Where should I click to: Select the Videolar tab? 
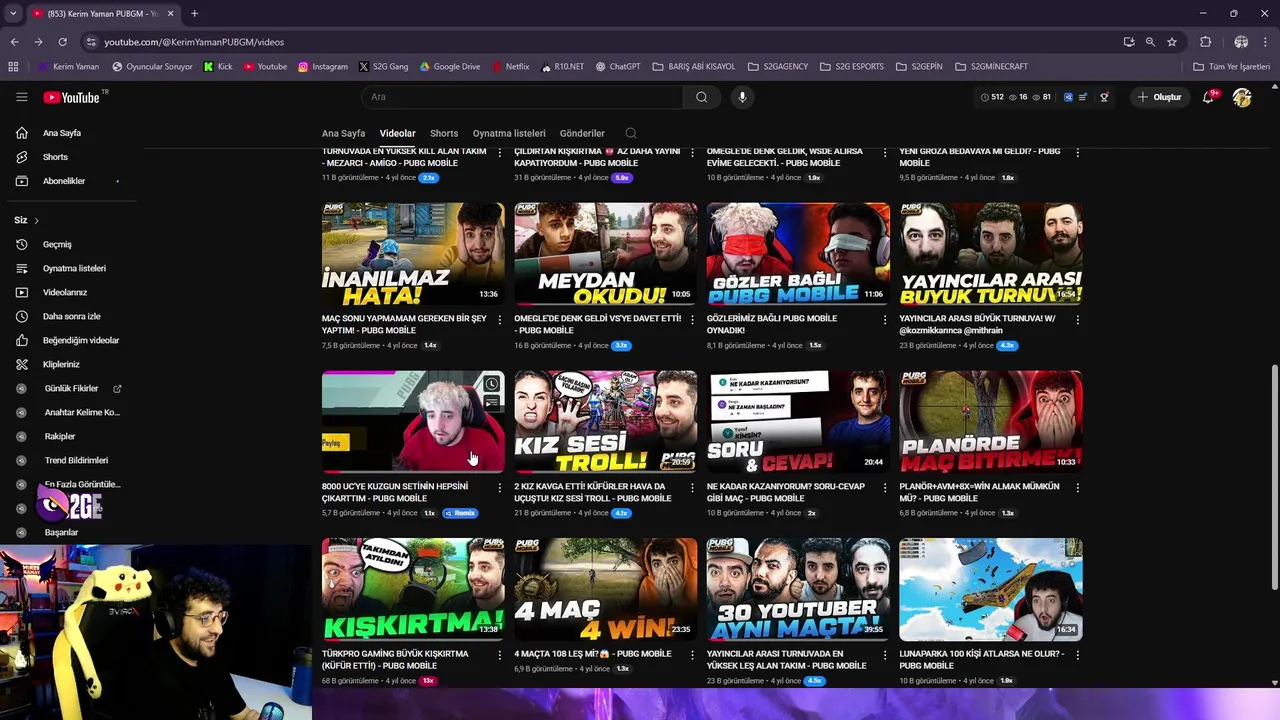tap(397, 133)
